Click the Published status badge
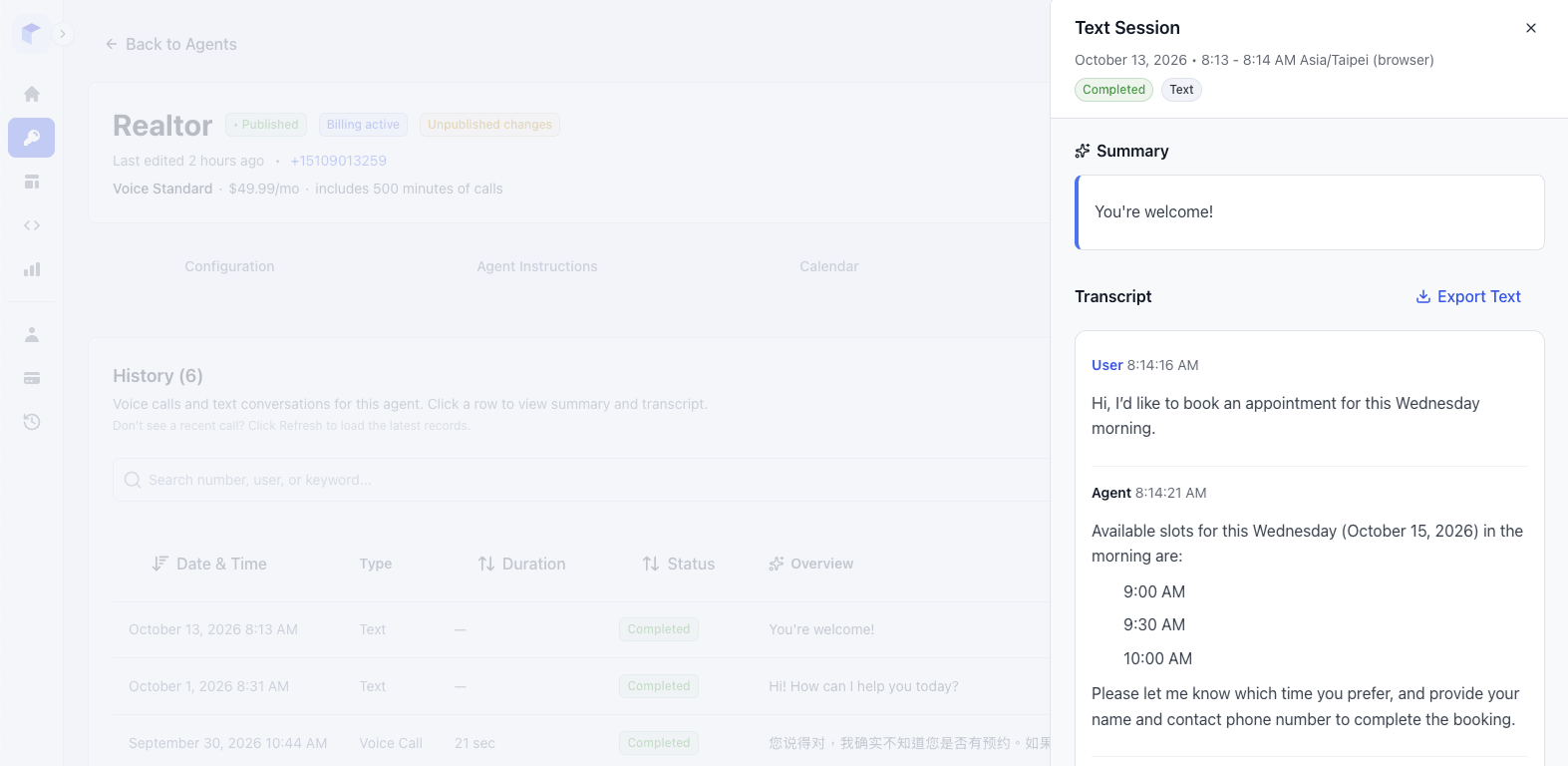Viewport: 1568px width, 766px height. 266,125
